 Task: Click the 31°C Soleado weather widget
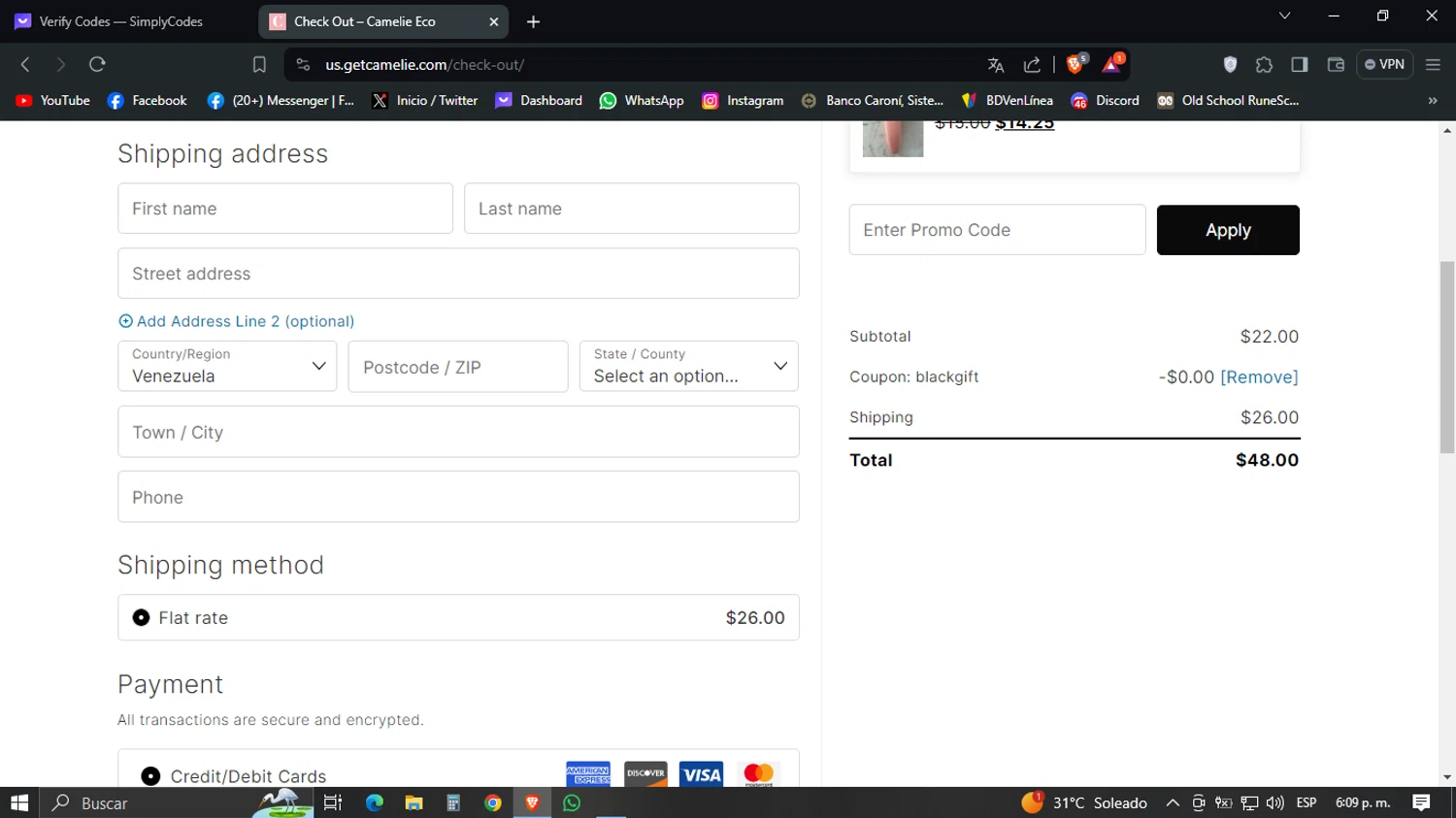click(1084, 802)
